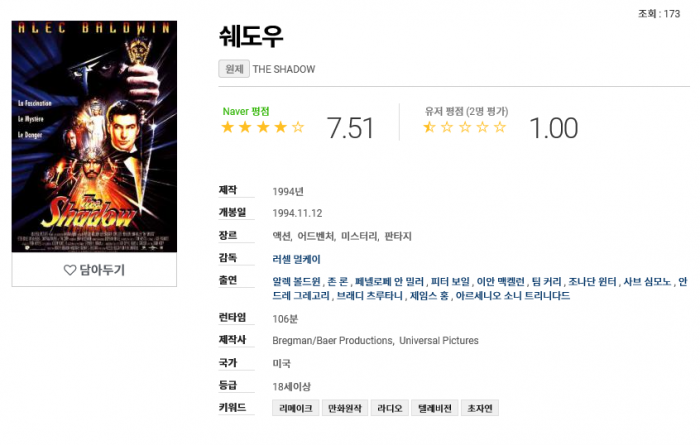Click the 만화원작 keyword tag
The image size is (700, 445).
click(343, 409)
